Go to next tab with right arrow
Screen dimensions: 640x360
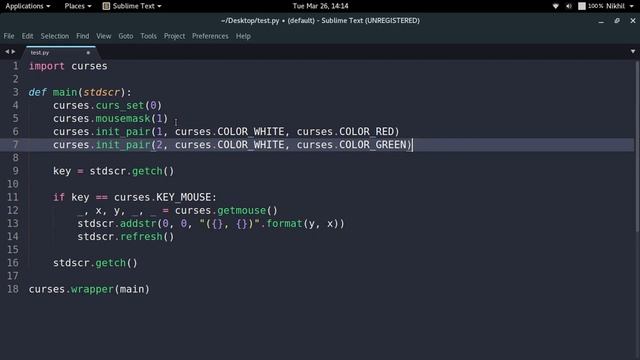13,51
